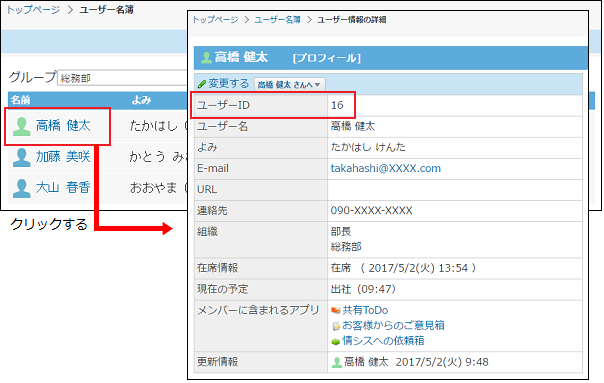Open 高橋 健太 in the user list
This screenshot has width=604, height=383.
point(63,126)
